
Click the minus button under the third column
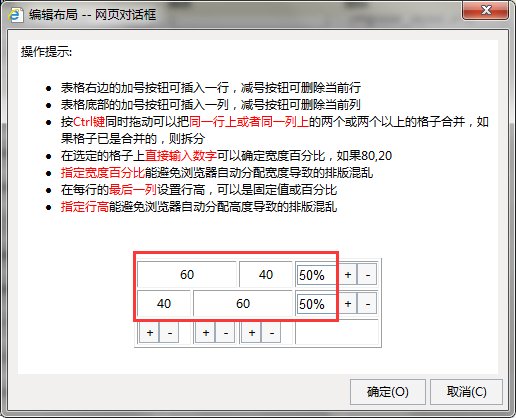272,332
